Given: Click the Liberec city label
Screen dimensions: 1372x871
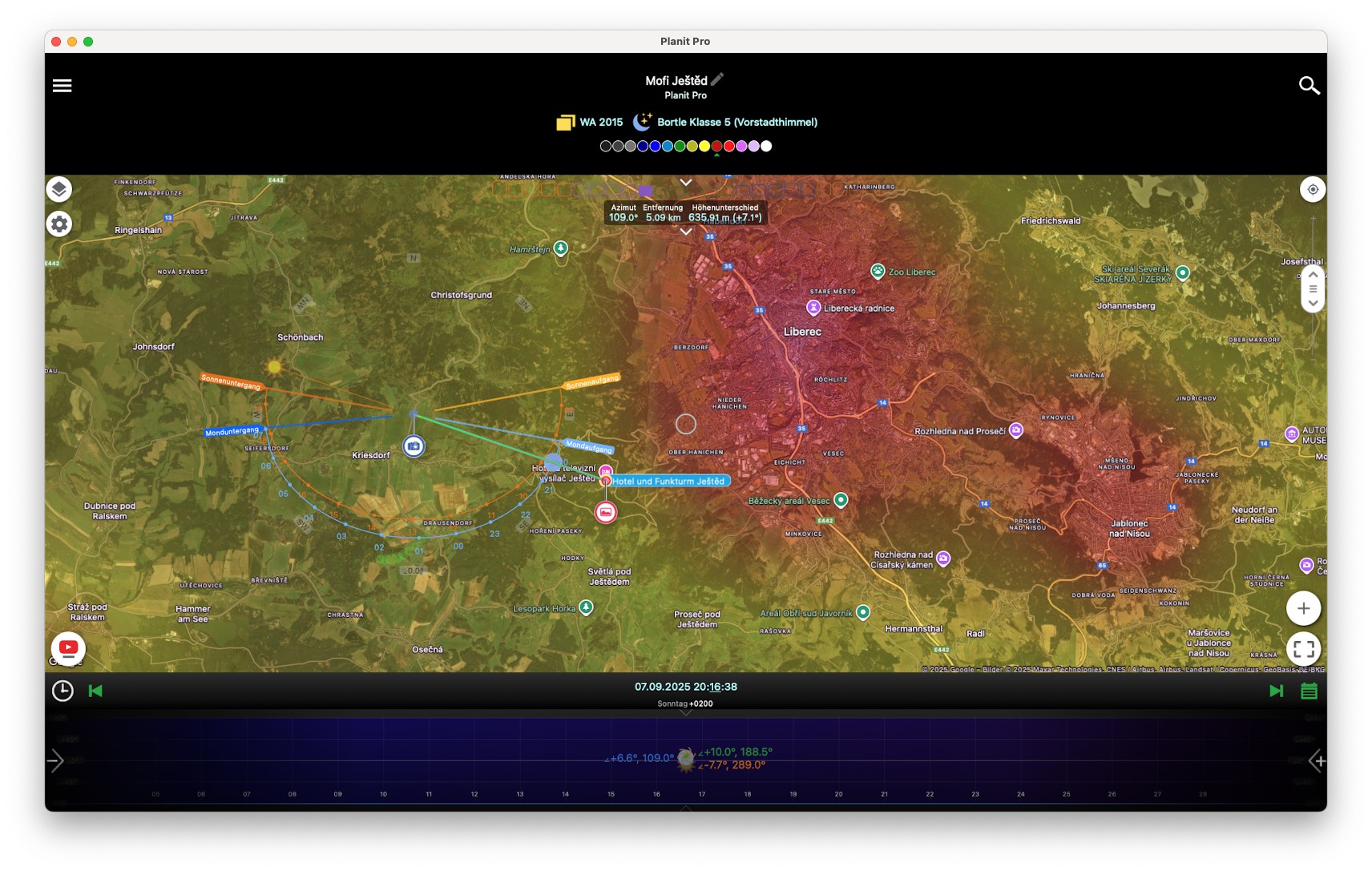Looking at the screenshot, I should click(802, 332).
